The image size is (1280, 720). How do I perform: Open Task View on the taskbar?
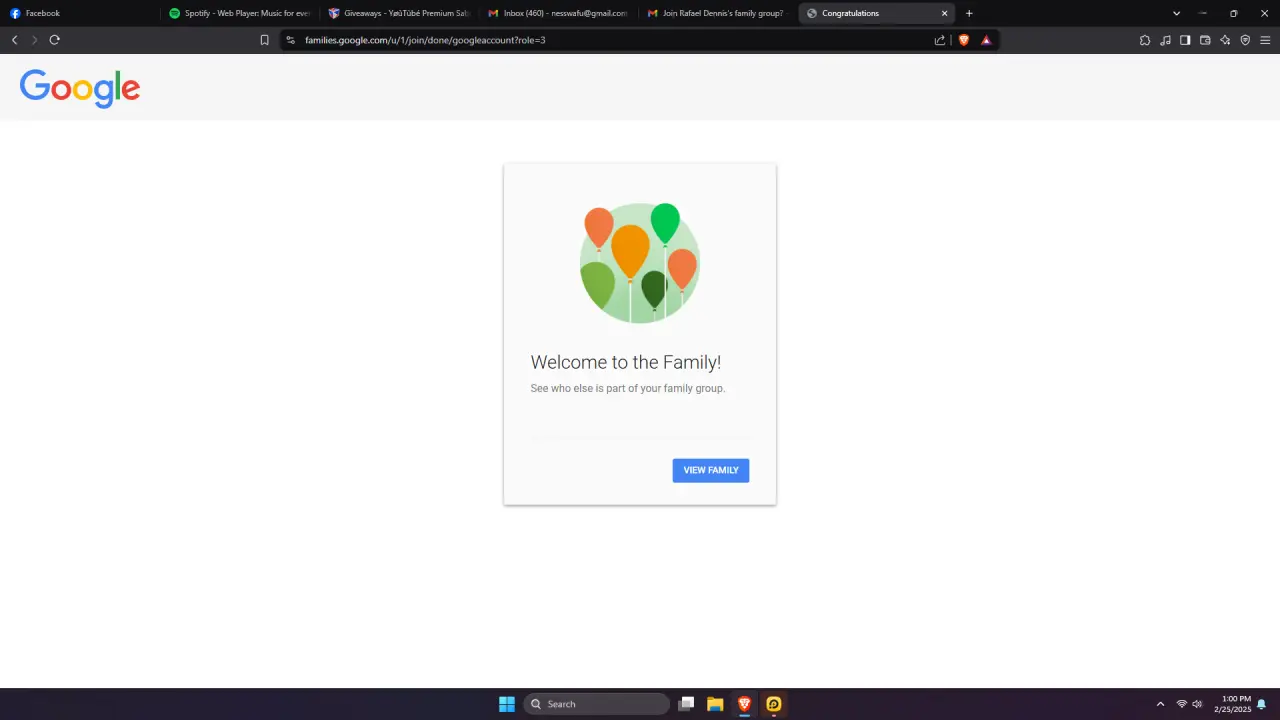pyautogui.click(x=686, y=704)
